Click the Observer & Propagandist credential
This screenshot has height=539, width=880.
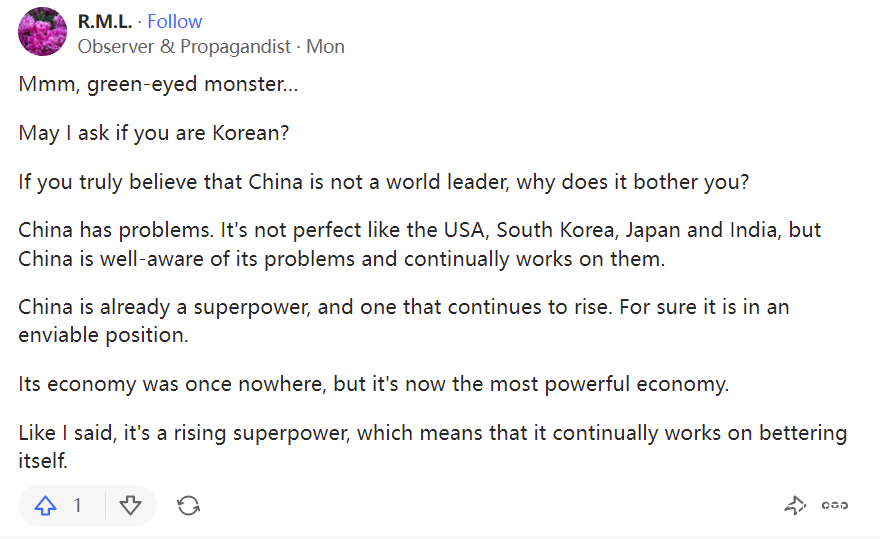[184, 46]
